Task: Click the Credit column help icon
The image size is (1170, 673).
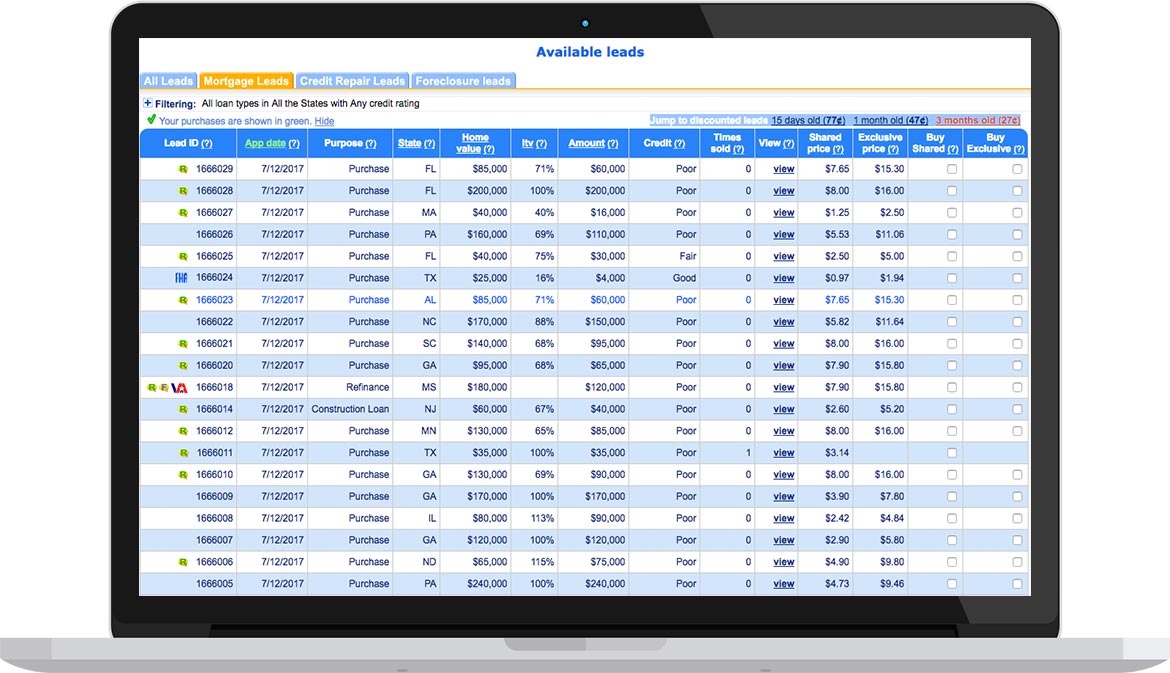Action: pos(681,143)
